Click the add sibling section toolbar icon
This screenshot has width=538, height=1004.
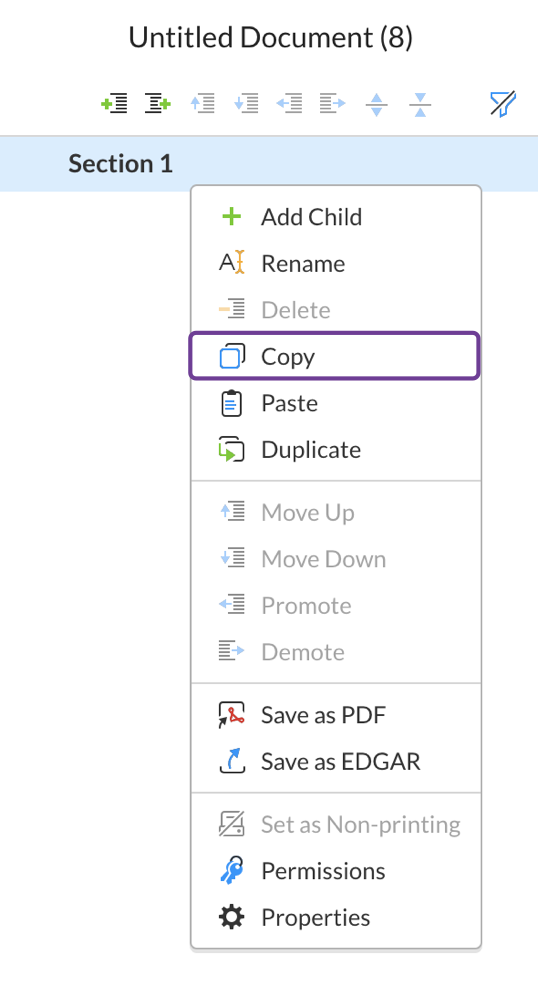pos(114,103)
